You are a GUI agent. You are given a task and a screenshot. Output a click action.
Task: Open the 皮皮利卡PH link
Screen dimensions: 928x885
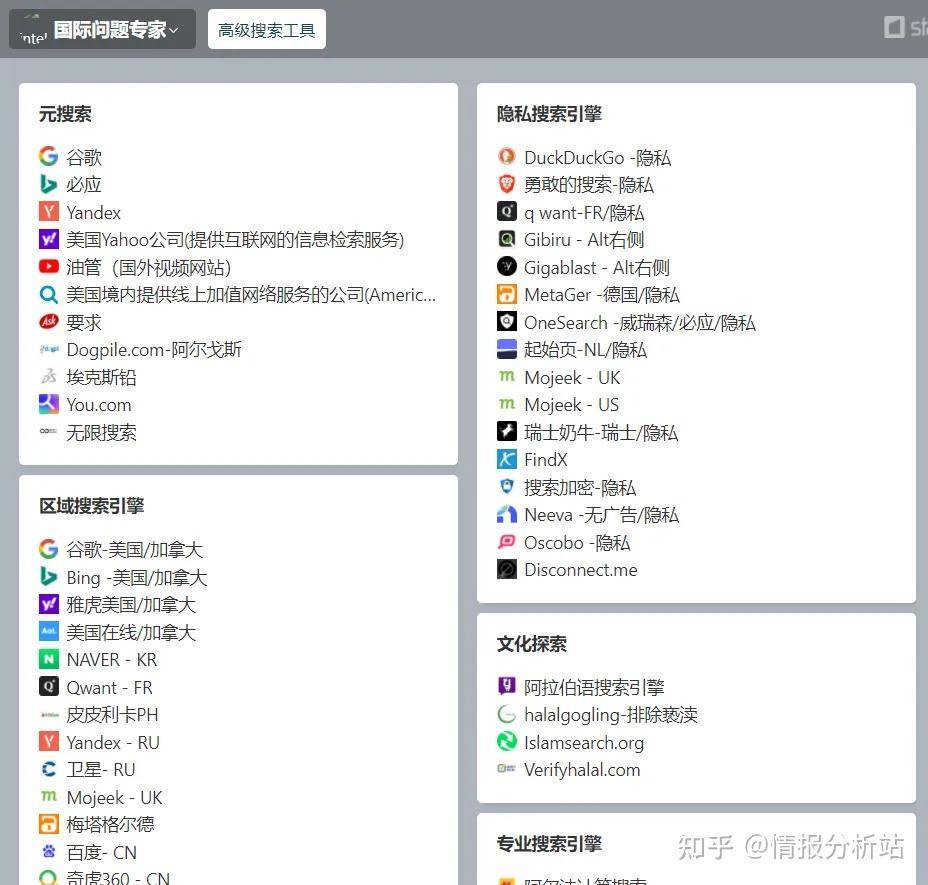112,715
